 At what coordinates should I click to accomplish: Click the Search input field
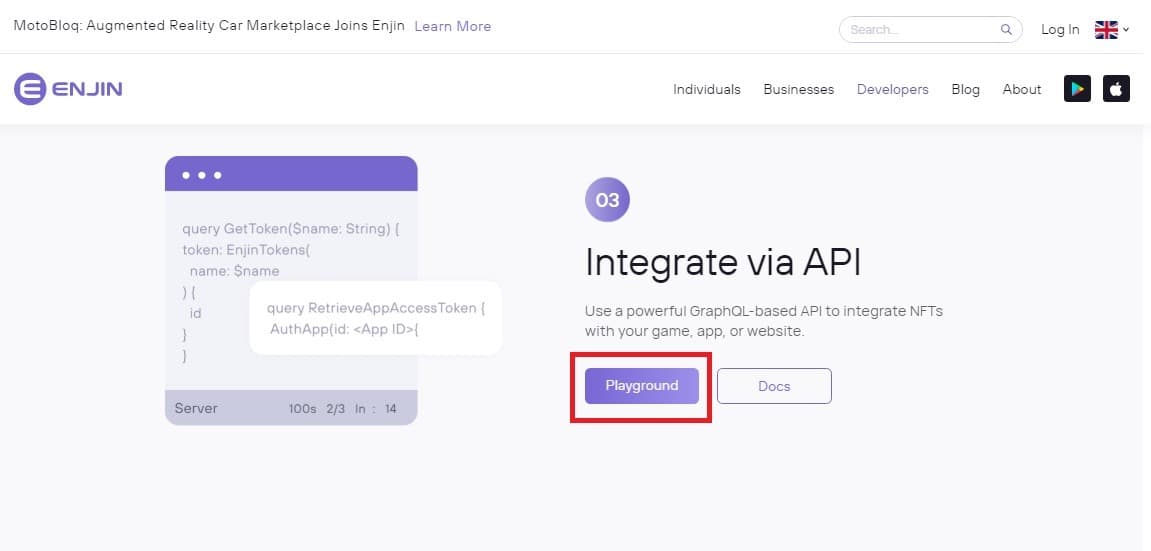pyautogui.click(x=930, y=29)
